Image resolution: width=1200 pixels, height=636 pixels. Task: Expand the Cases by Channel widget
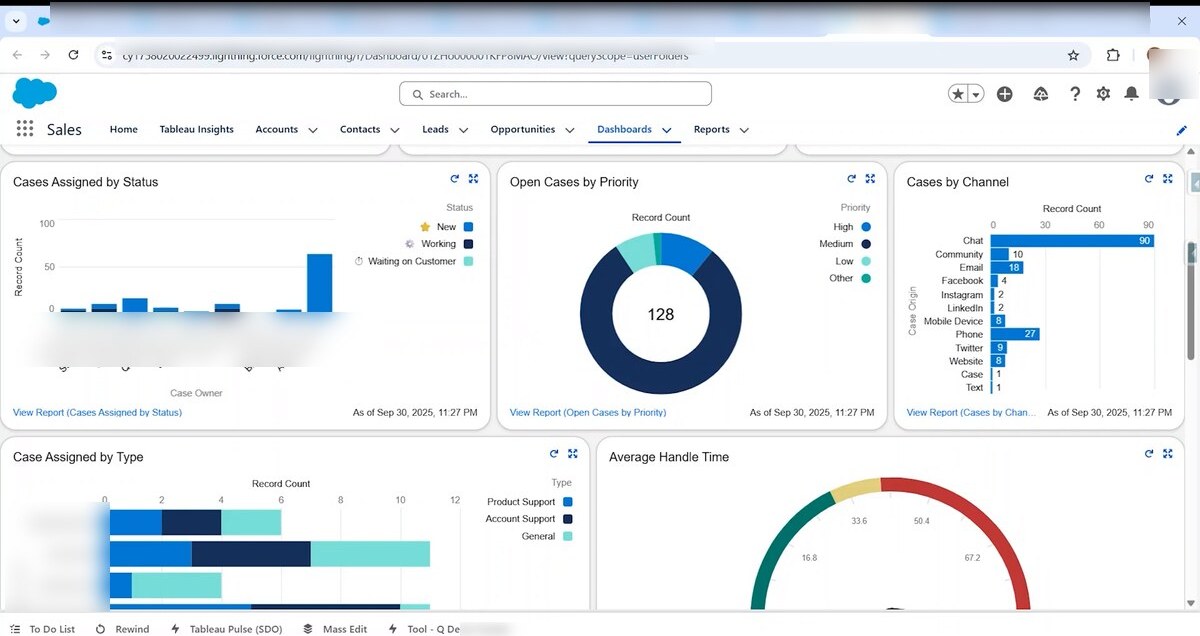(x=1167, y=179)
